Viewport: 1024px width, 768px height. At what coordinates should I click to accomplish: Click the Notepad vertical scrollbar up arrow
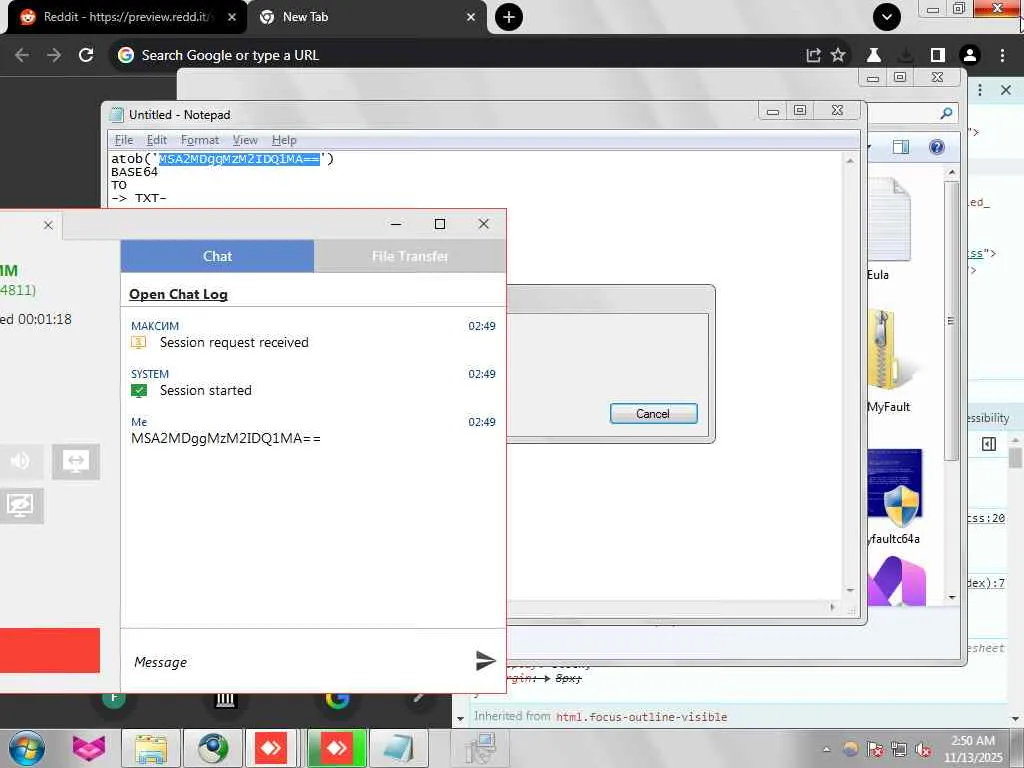[x=850, y=161]
